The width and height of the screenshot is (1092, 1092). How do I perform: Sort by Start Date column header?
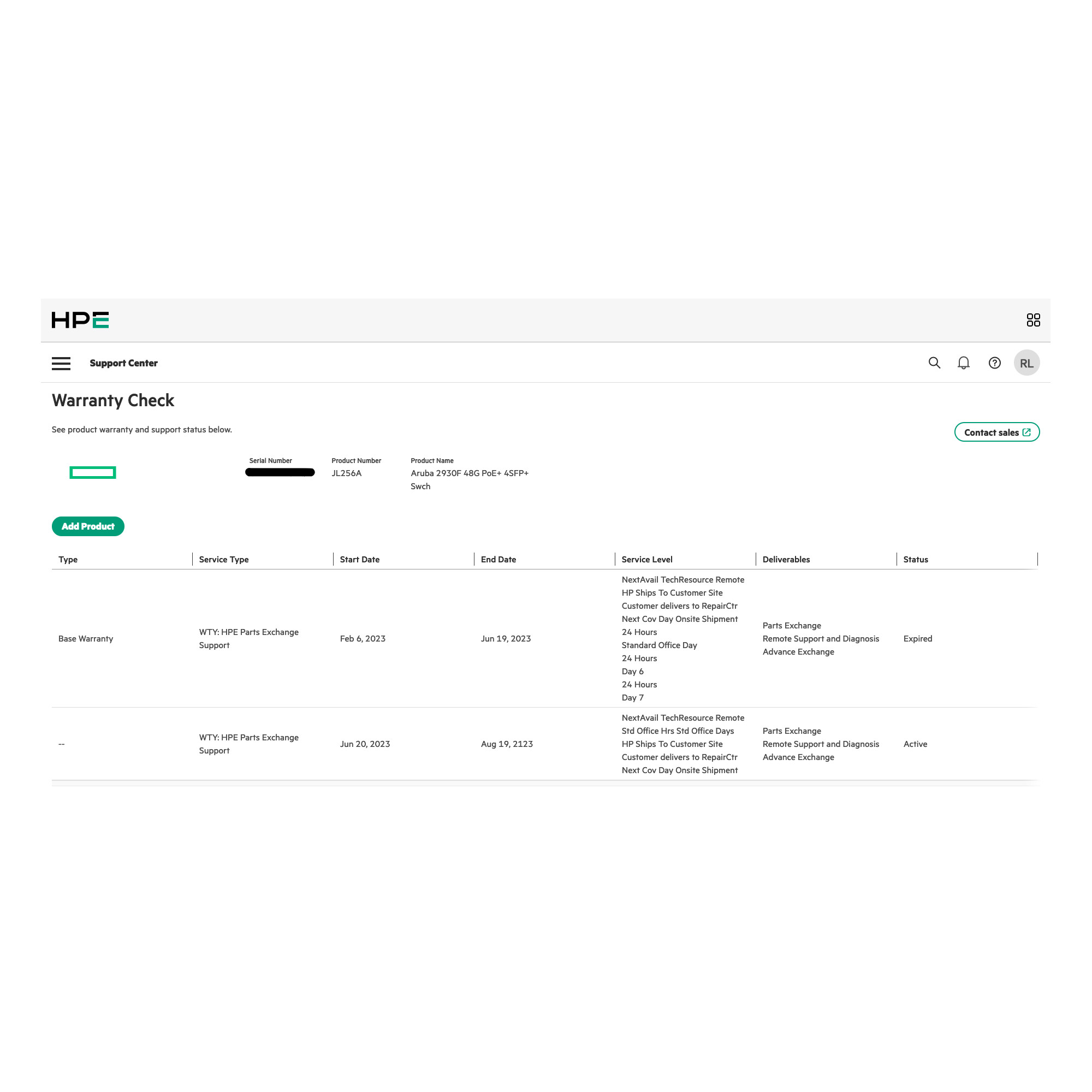359,559
